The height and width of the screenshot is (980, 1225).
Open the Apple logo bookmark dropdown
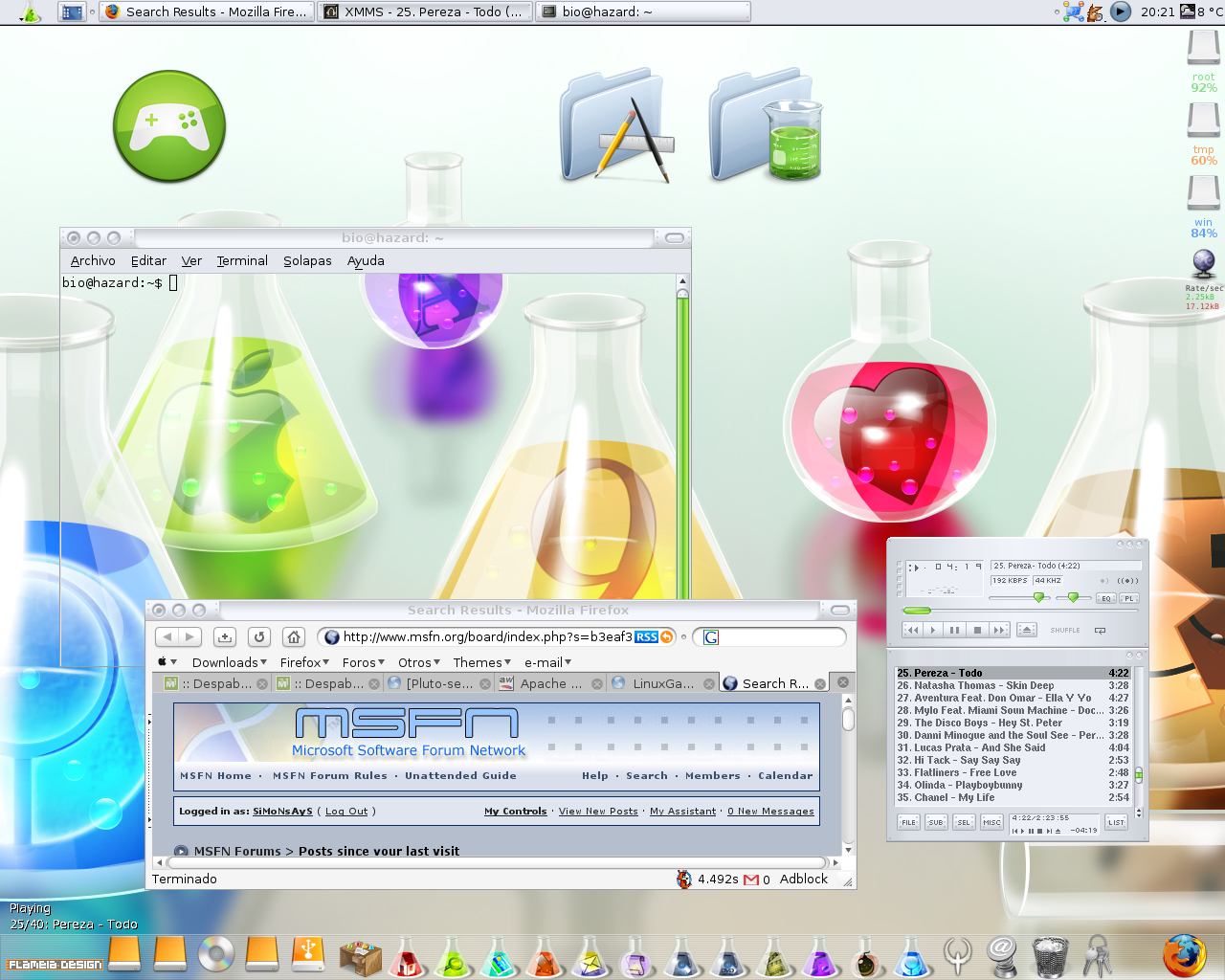(x=167, y=661)
